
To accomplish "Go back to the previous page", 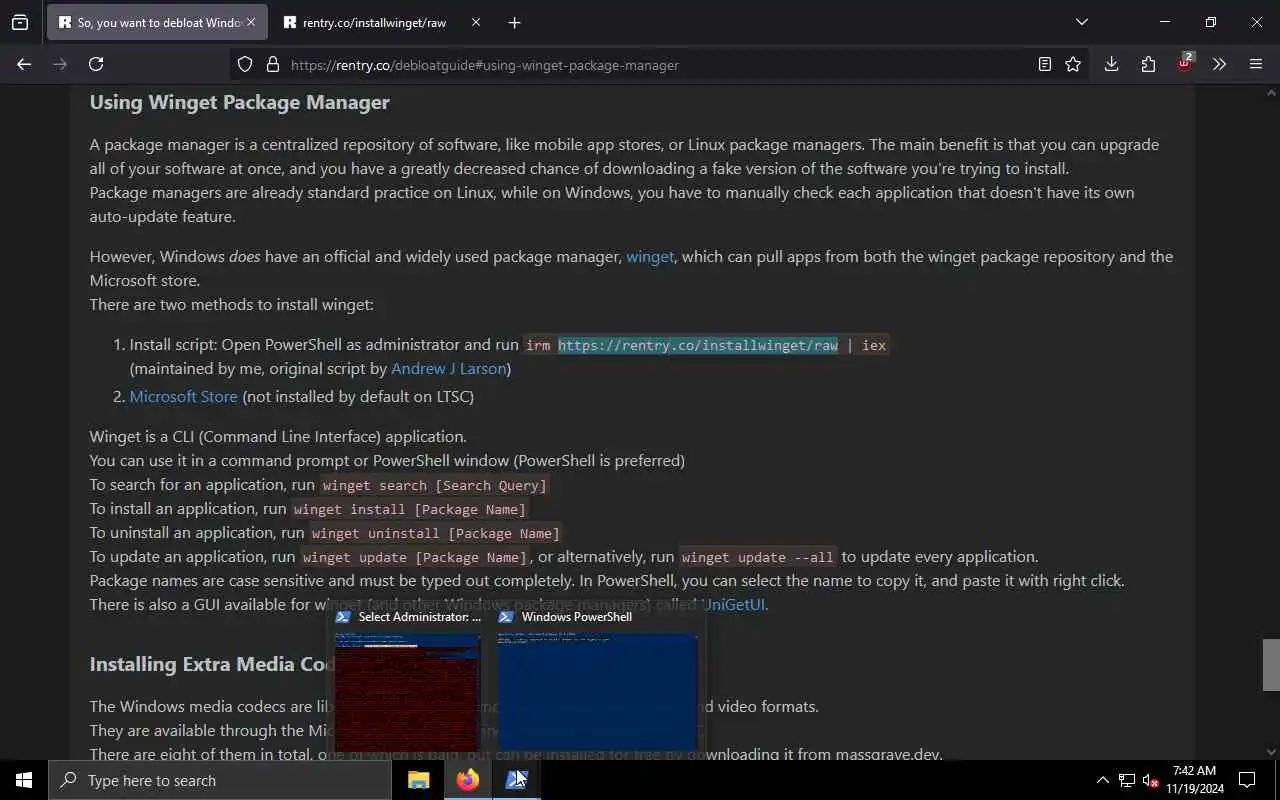I will 24,64.
